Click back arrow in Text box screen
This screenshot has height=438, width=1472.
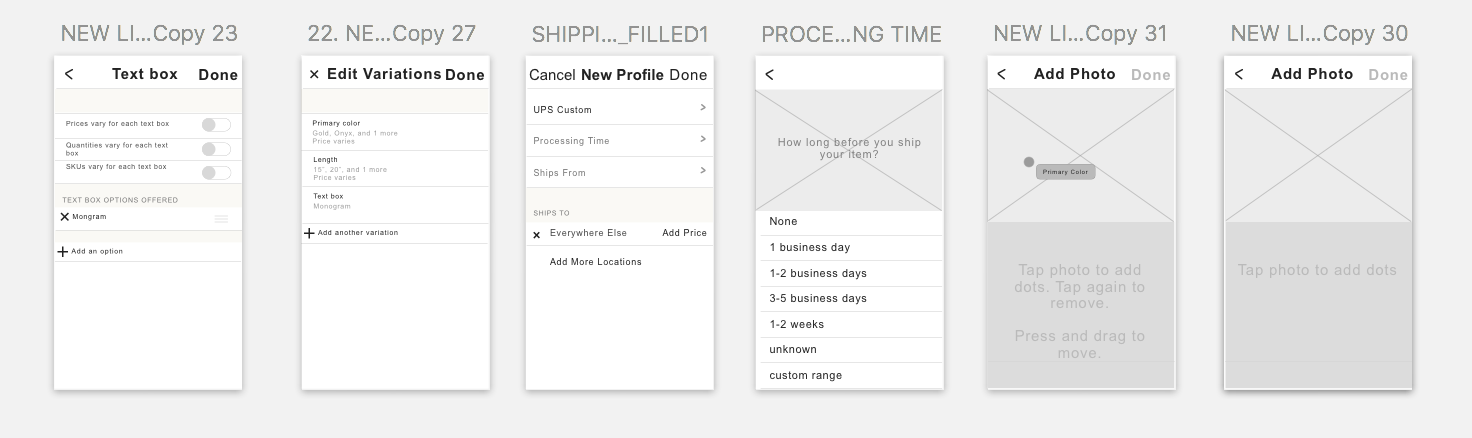pyautogui.click(x=69, y=74)
